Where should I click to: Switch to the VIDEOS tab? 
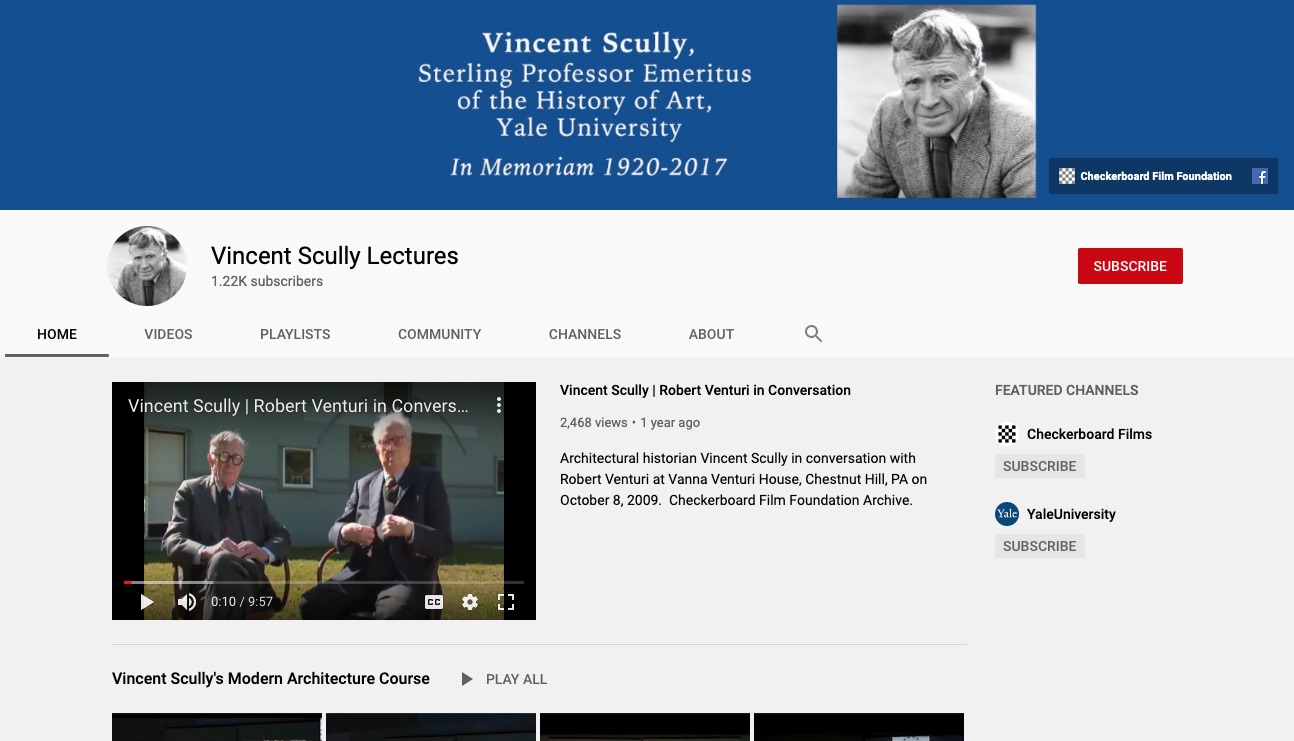168,334
